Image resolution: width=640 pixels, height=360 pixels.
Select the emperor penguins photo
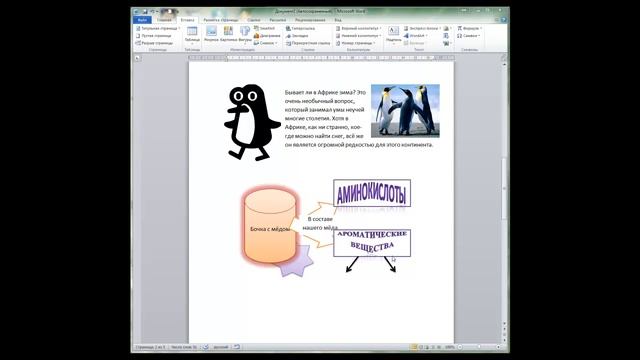405,111
